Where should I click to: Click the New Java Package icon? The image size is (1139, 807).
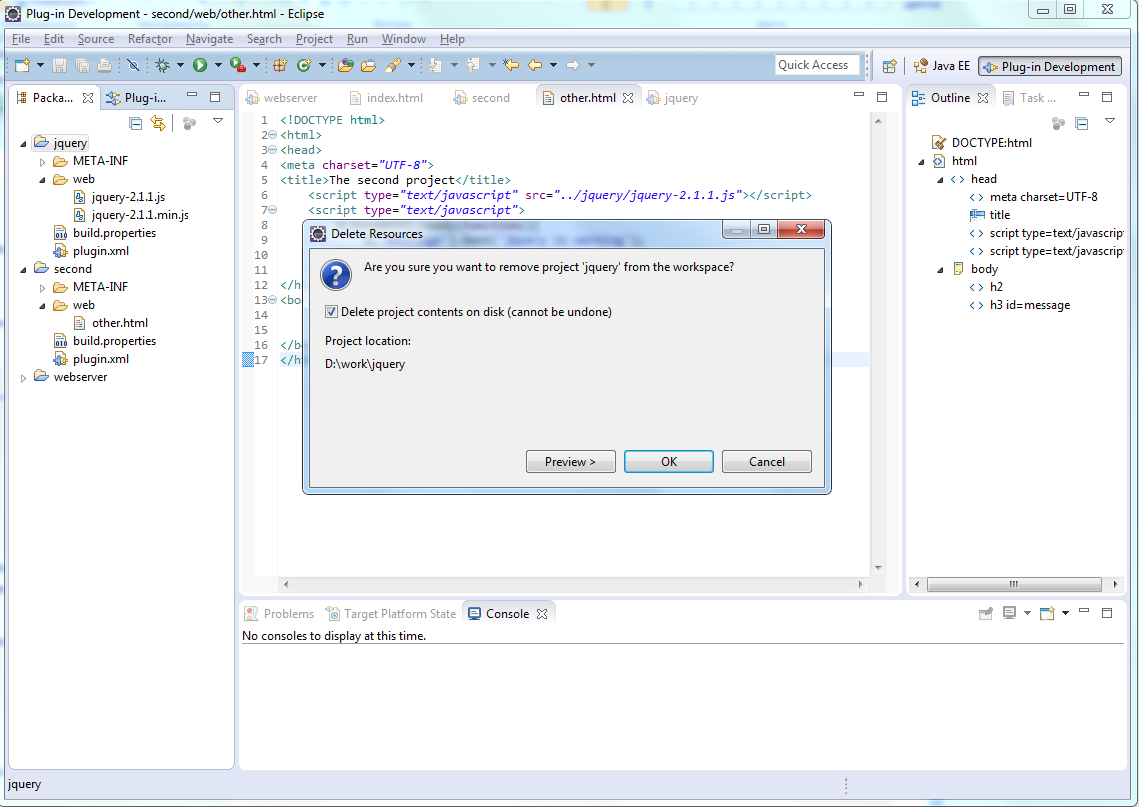tap(280, 65)
